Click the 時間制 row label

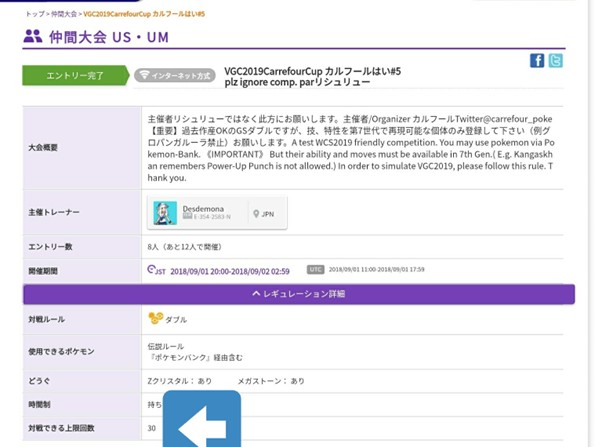(39, 404)
